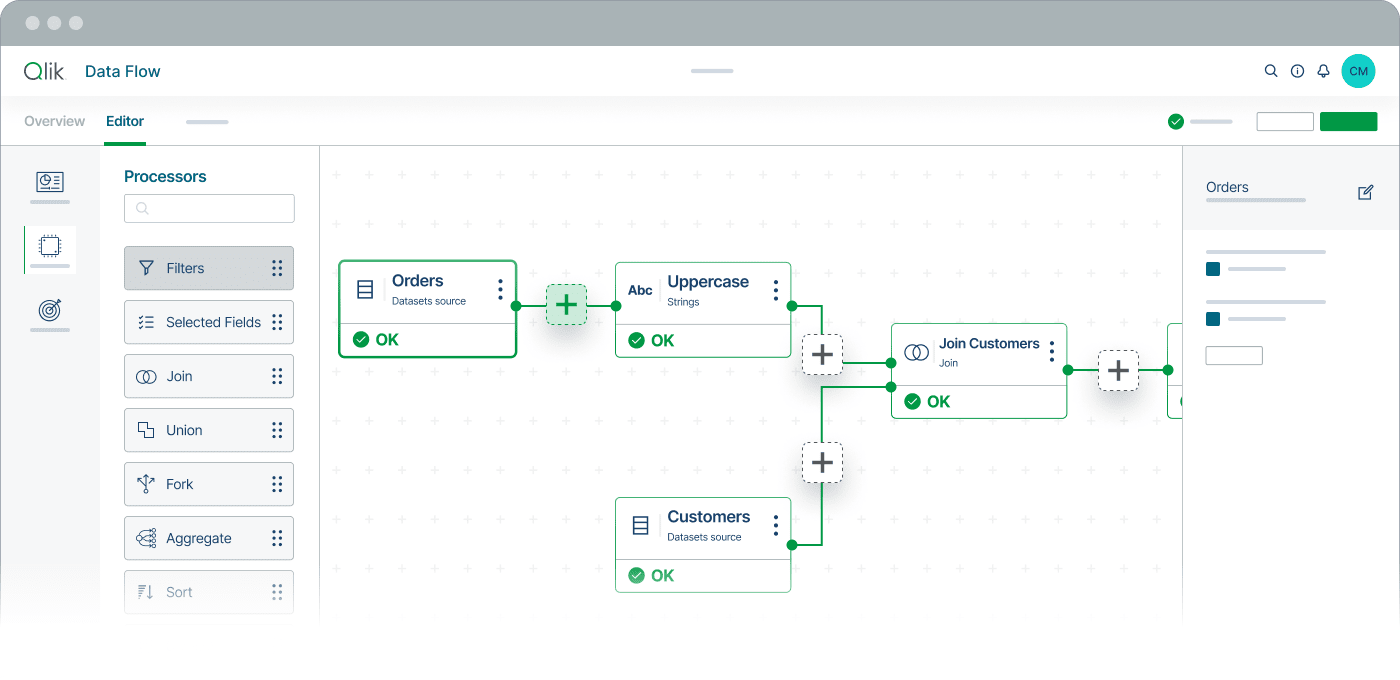Click the Sort processor icon

click(146, 592)
